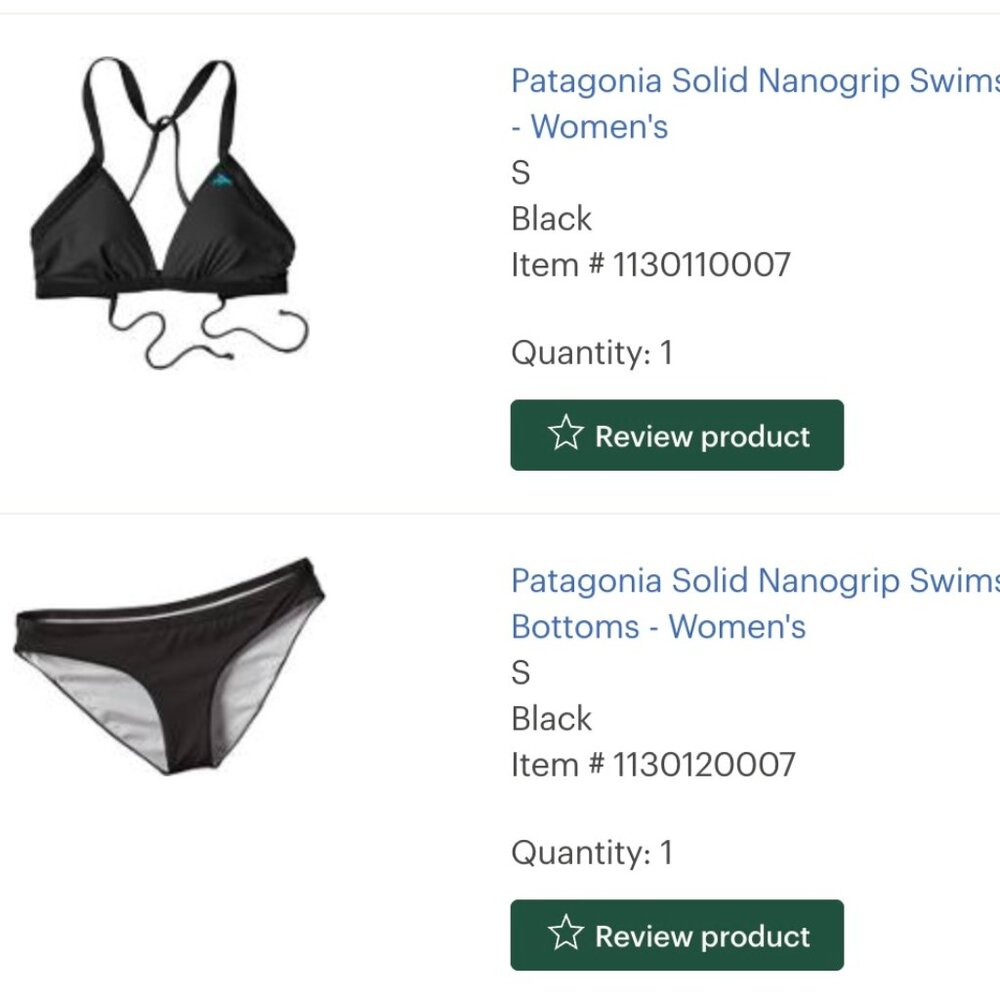Click Review product for the swimsuit top

[675, 434]
